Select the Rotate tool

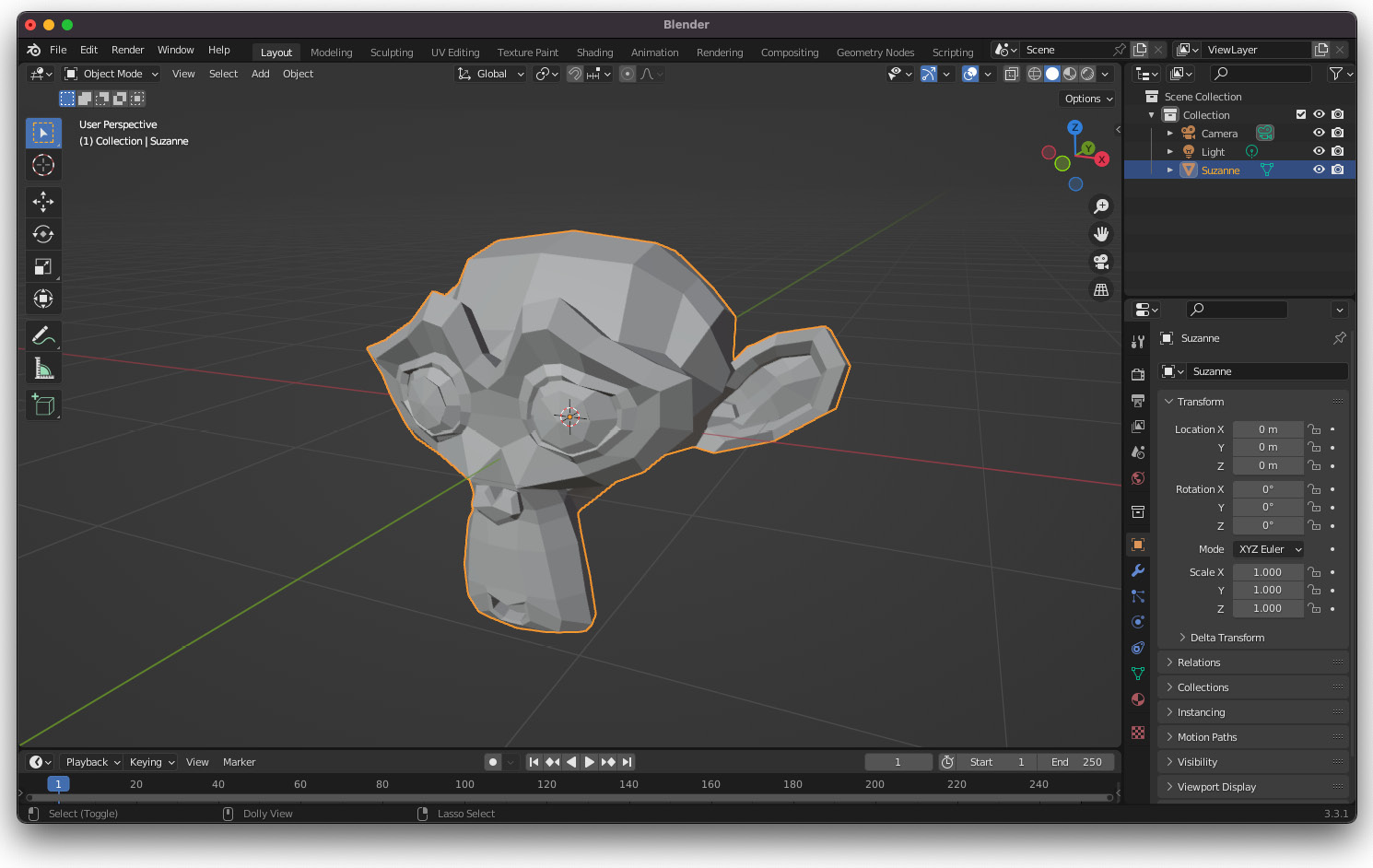[x=43, y=234]
